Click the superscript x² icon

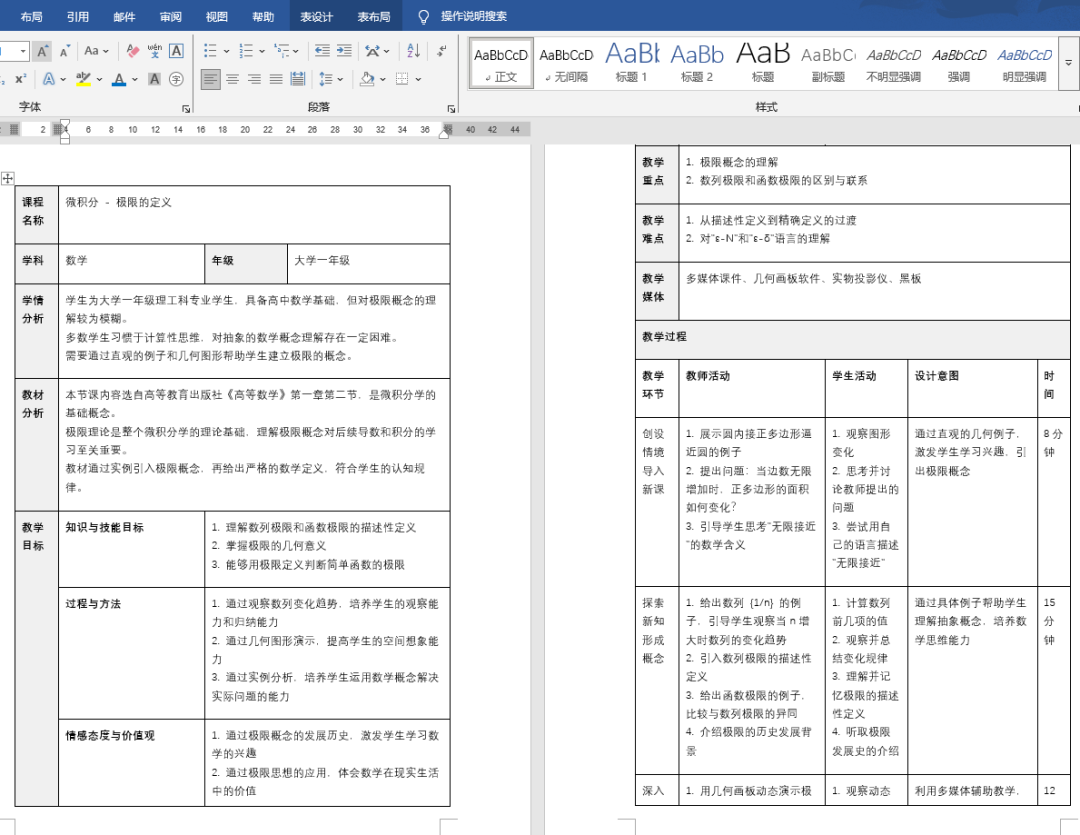tap(20, 79)
